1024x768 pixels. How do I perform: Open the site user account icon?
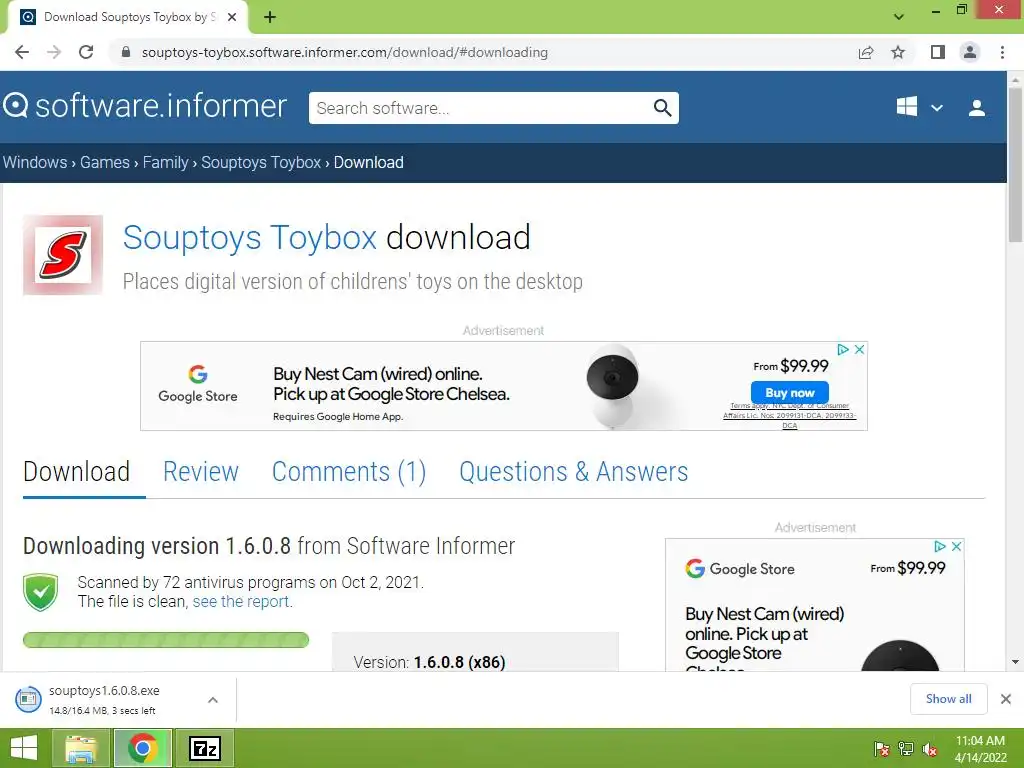977,108
